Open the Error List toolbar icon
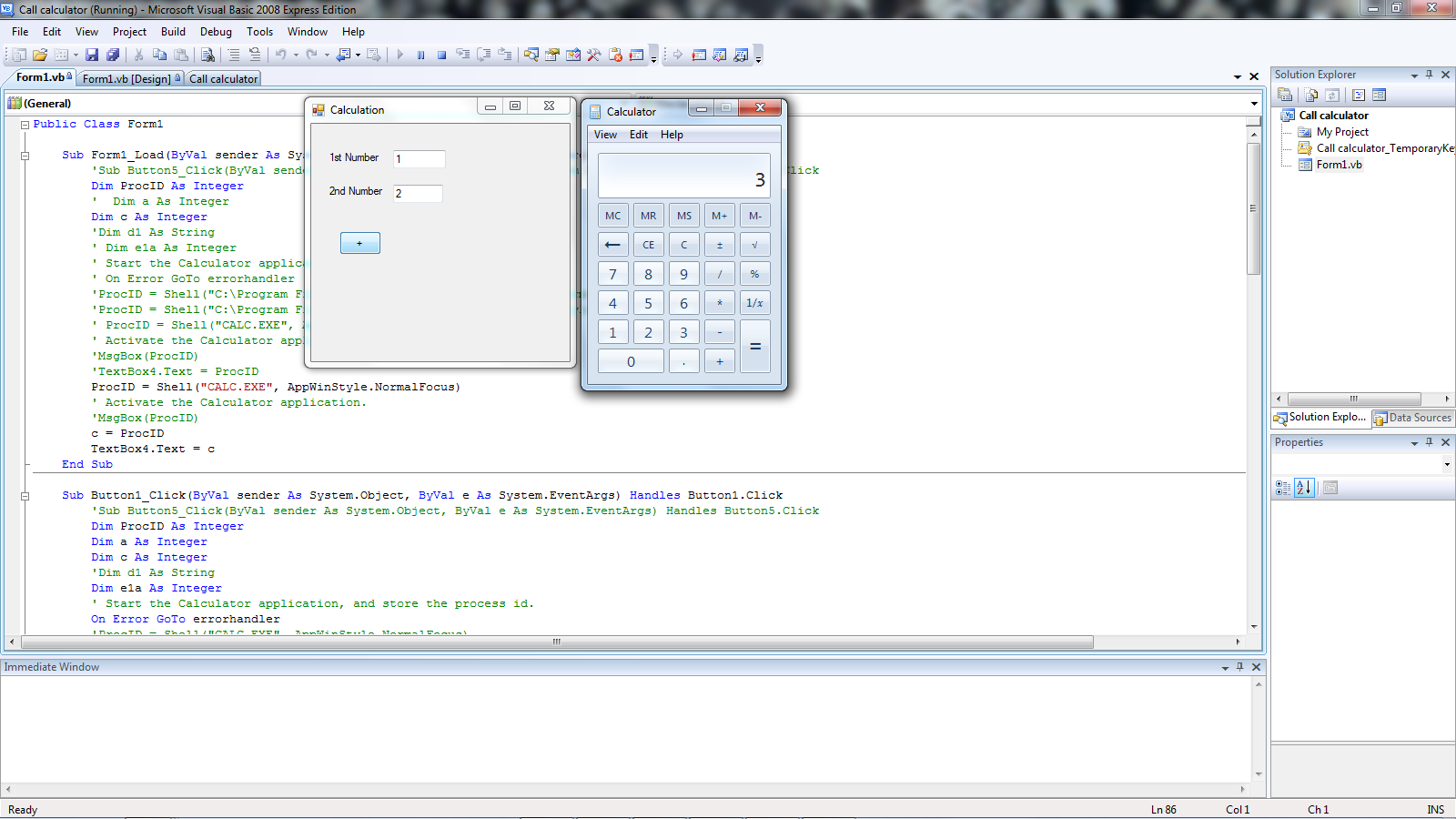This screenshot has width=1456, height=819. click(615, 56)
